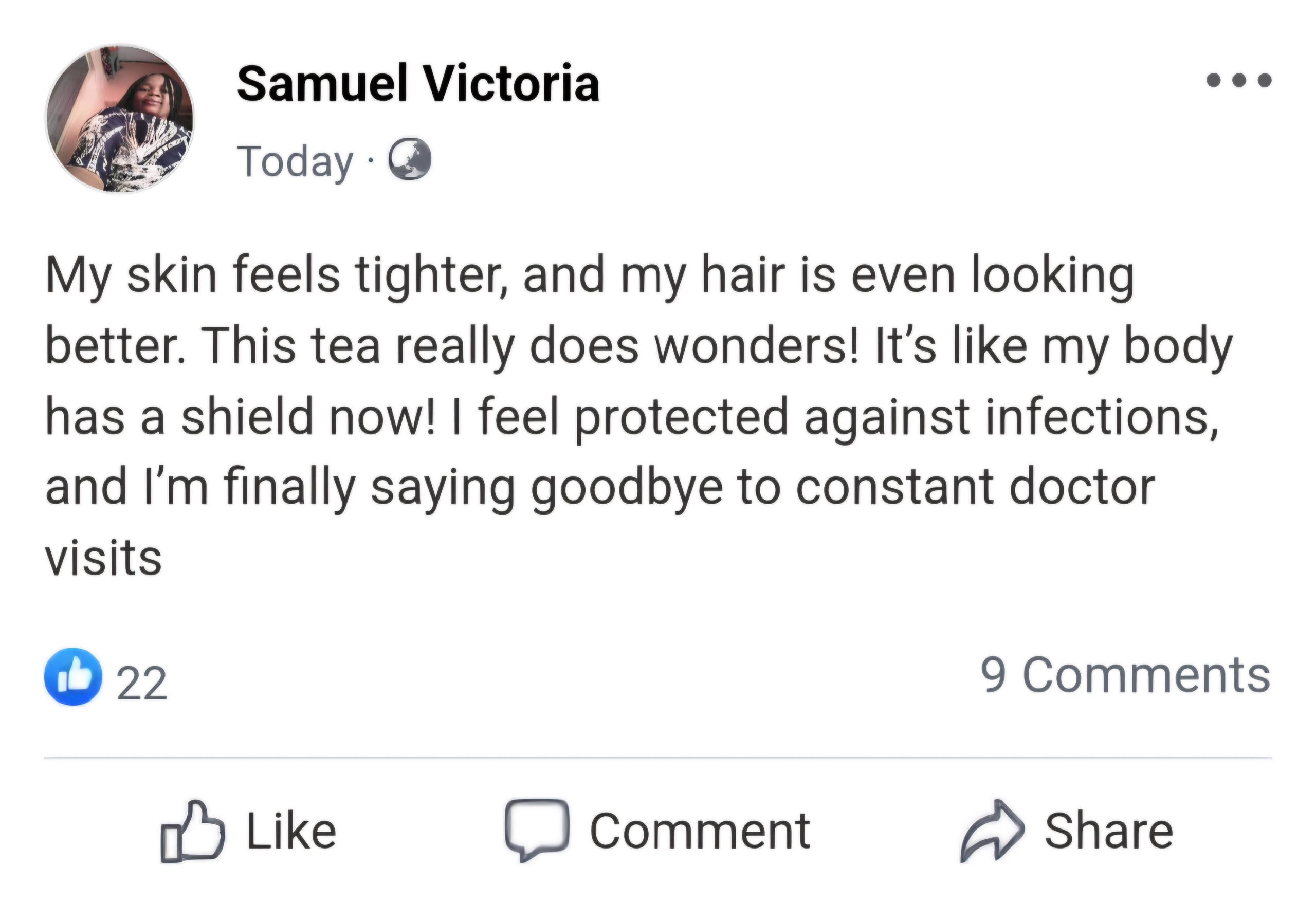
Task: Click the "Today" post timestamp
Action: pyautogui.click(x=295, y=161)
